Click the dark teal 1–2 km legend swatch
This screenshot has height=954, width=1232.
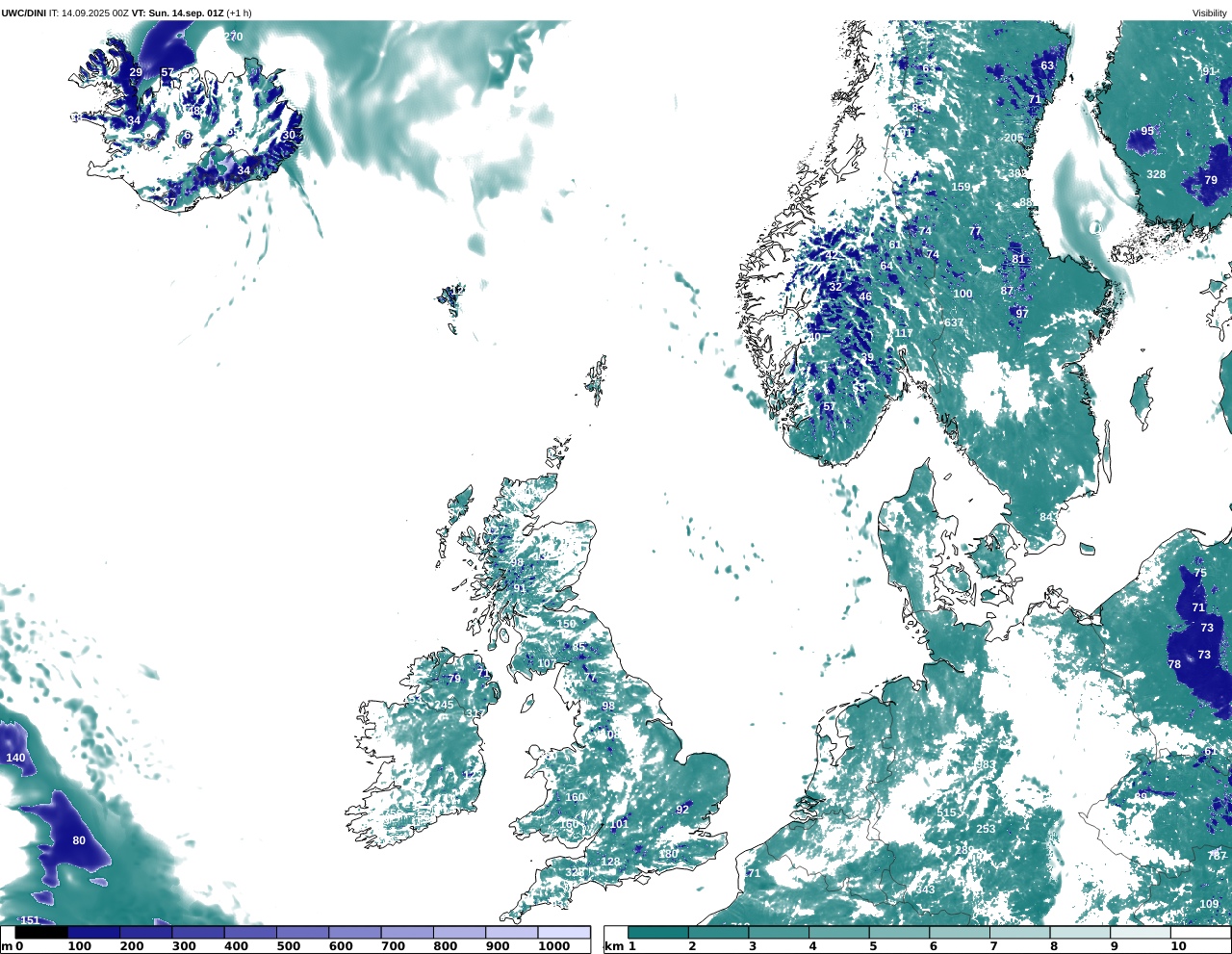(658, 933)
